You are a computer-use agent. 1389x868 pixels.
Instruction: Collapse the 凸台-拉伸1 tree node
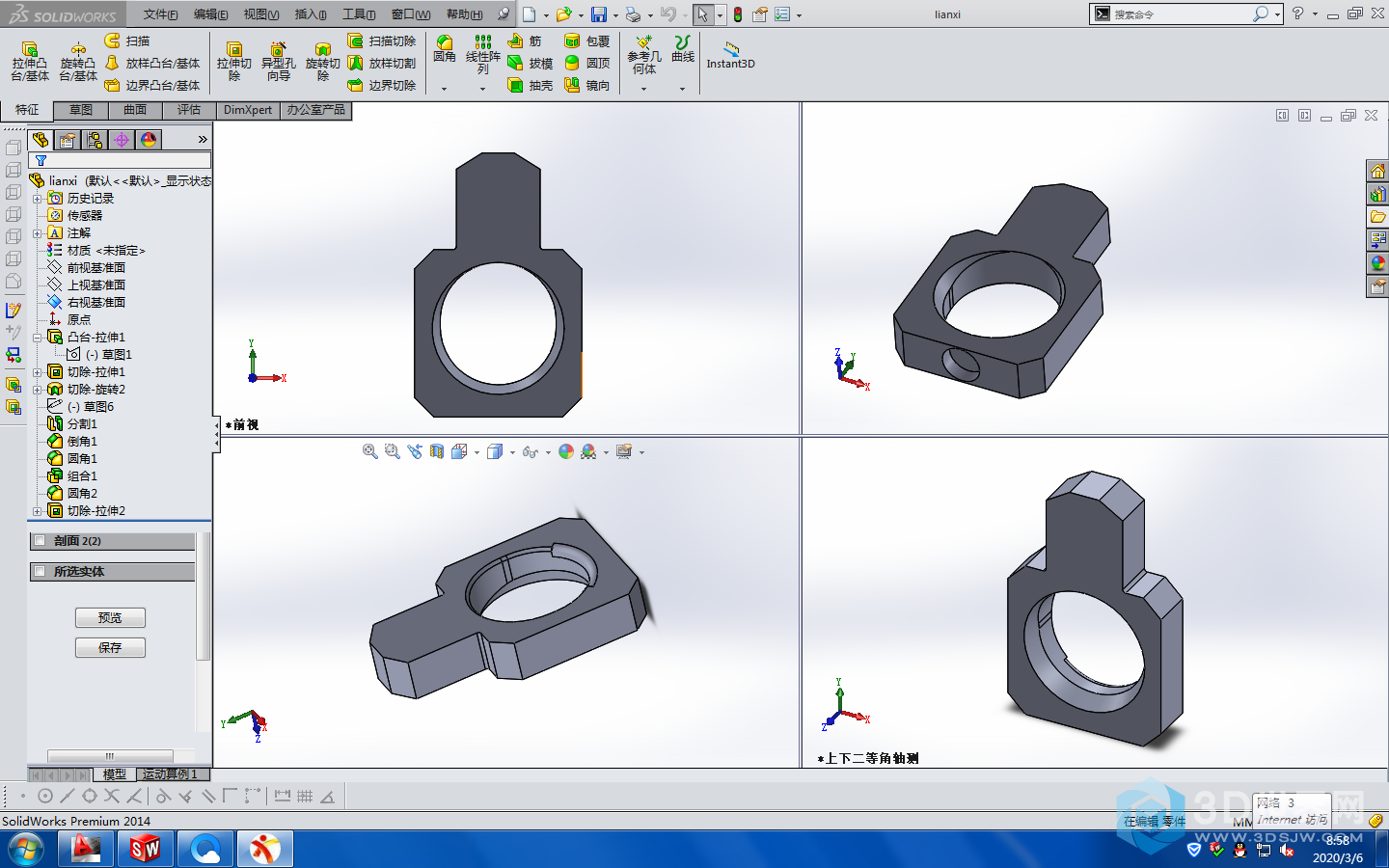(37, 338)
